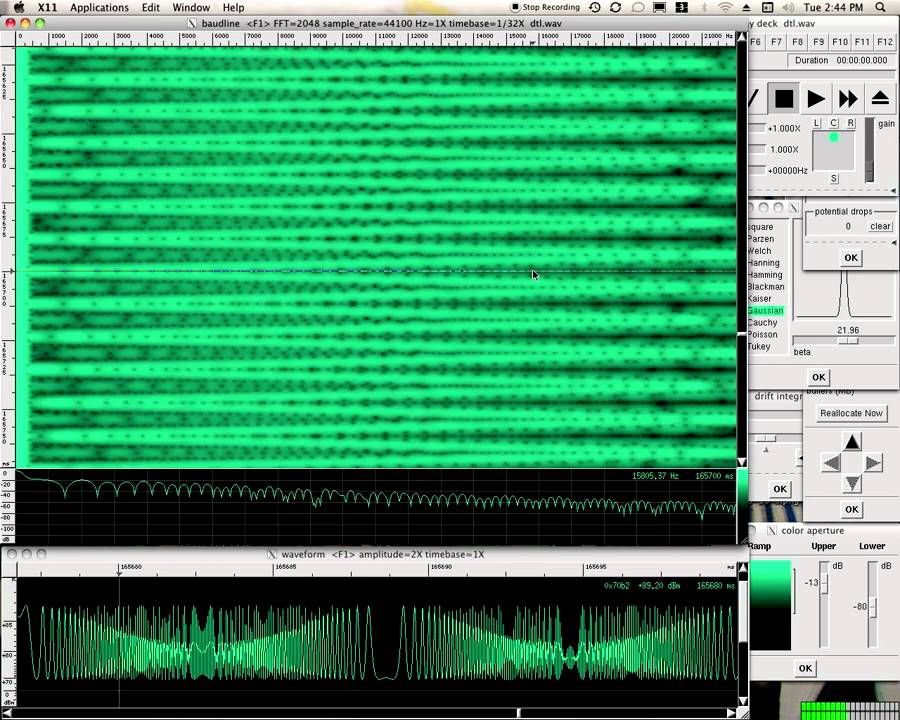Select the Blackman window type
The image size is (900, 720).
766,287
